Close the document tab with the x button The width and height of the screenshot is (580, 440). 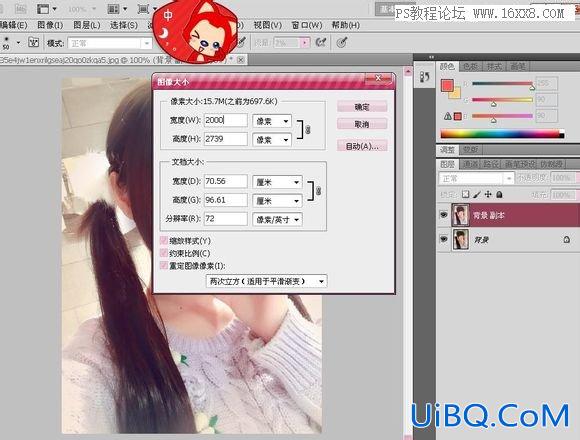point(241,59)
